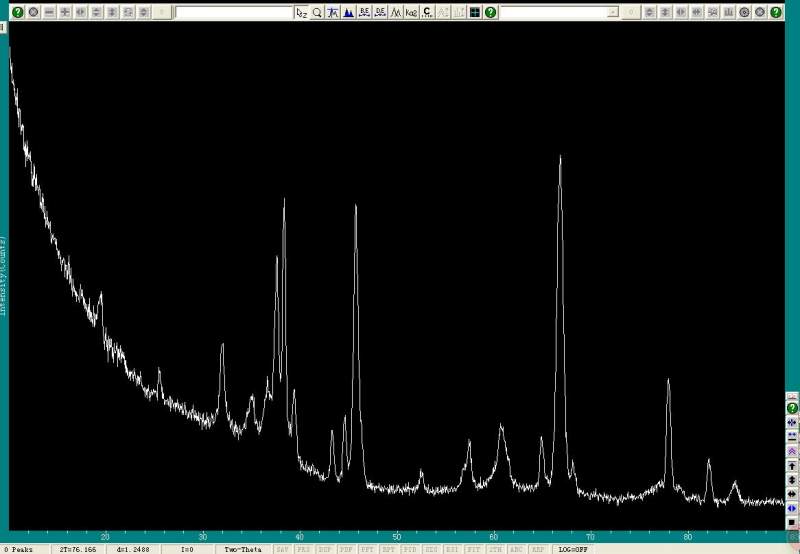This screenshot has width=800, height=554.
Task: Toggle the LOG=OFF status bar indicator
Action: tap(573, 549)
